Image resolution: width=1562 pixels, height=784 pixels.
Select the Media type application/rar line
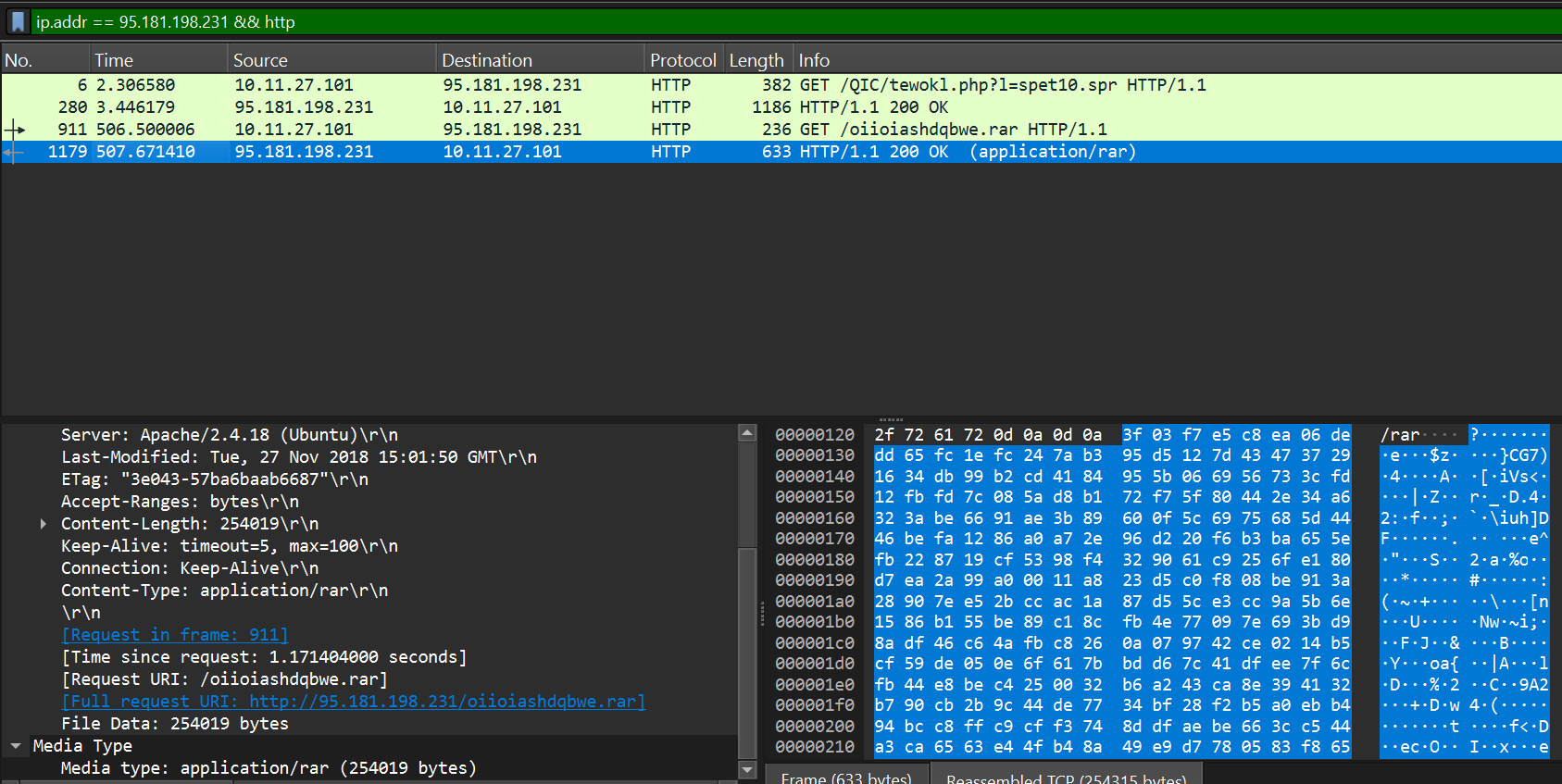(x=269, y=768)
